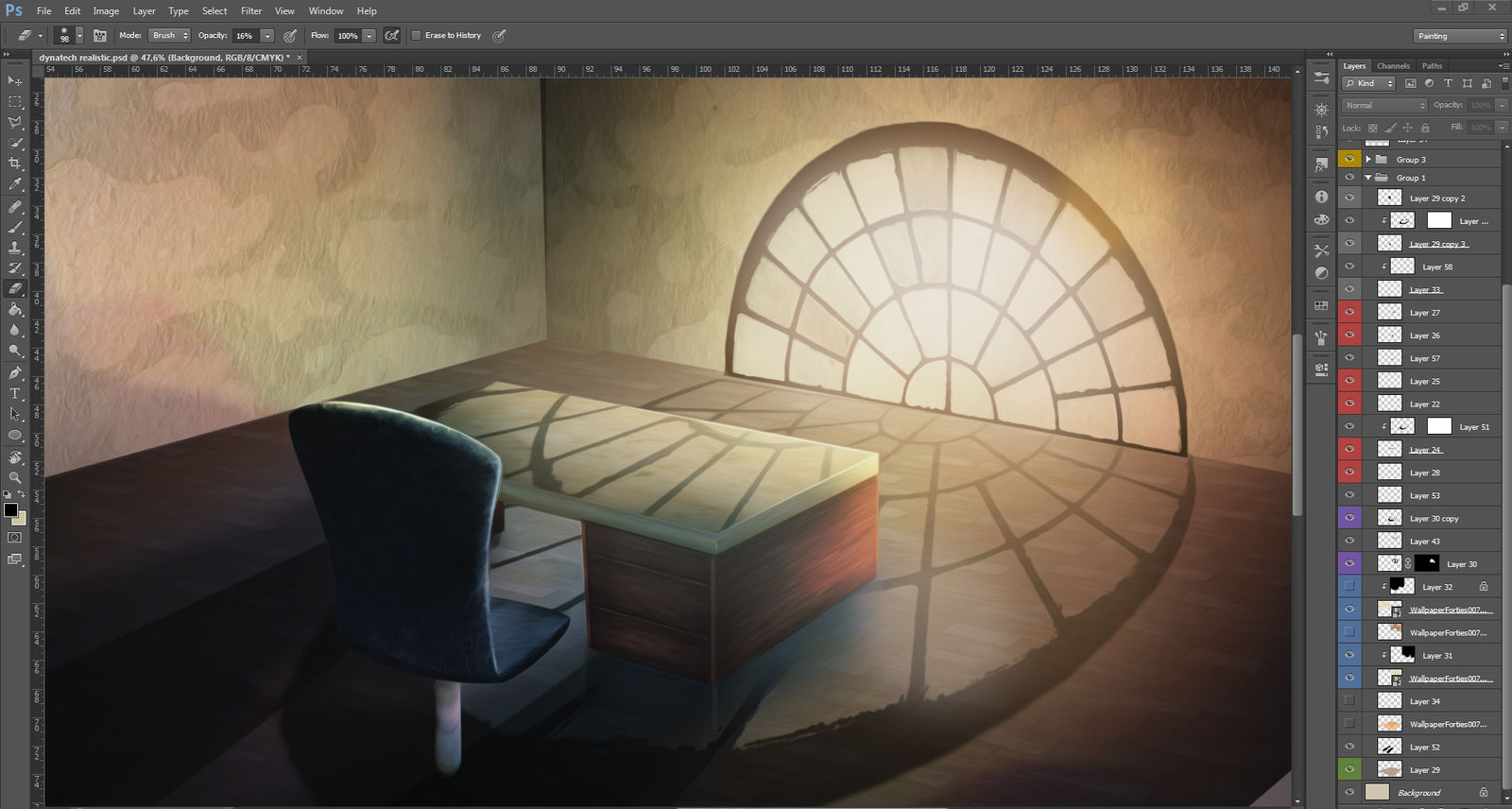Open the layer filter Kind dropdown

pos(1368,83)
